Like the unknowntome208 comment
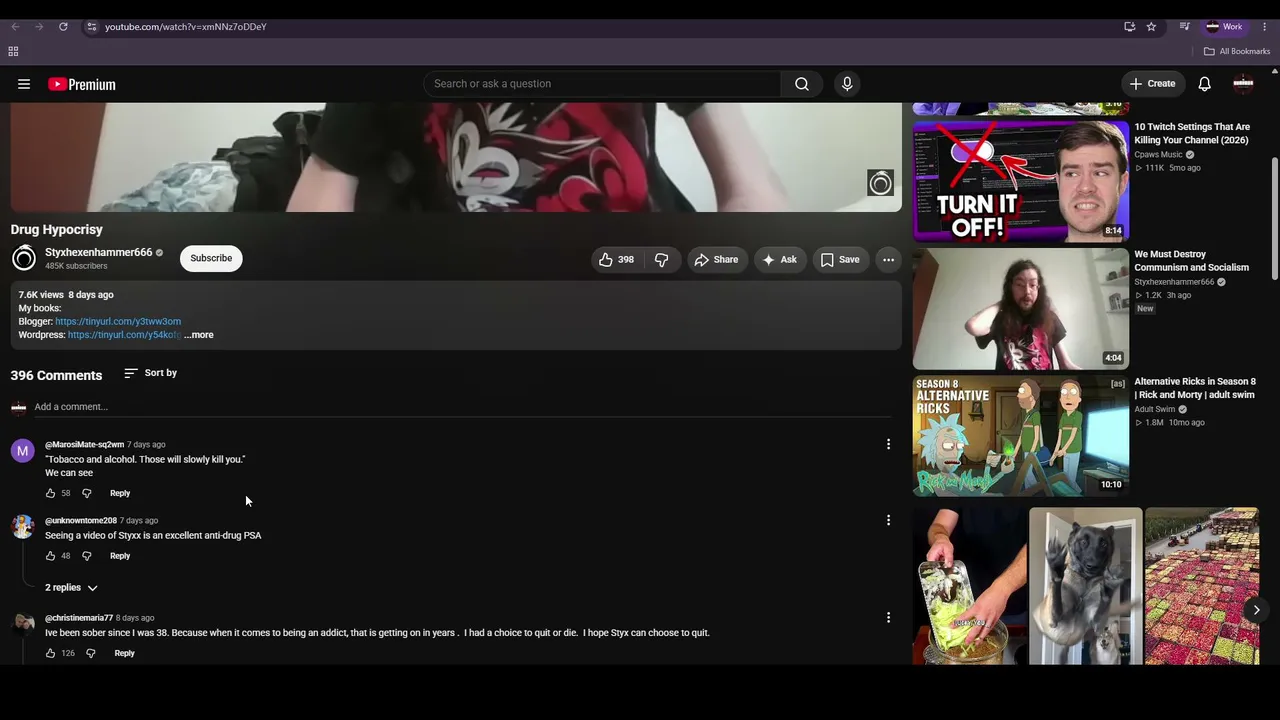The width and height of the screenshot is (1280, 720). 50,556
